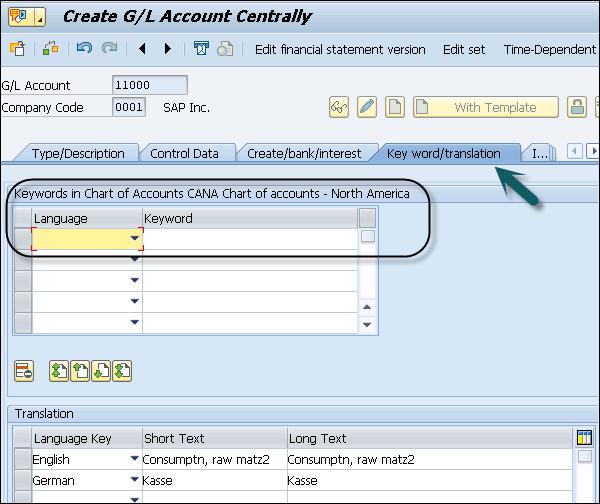Open Language dropdown in fourth keyword row
The image size is (600, 504).
tap(134, 301)
